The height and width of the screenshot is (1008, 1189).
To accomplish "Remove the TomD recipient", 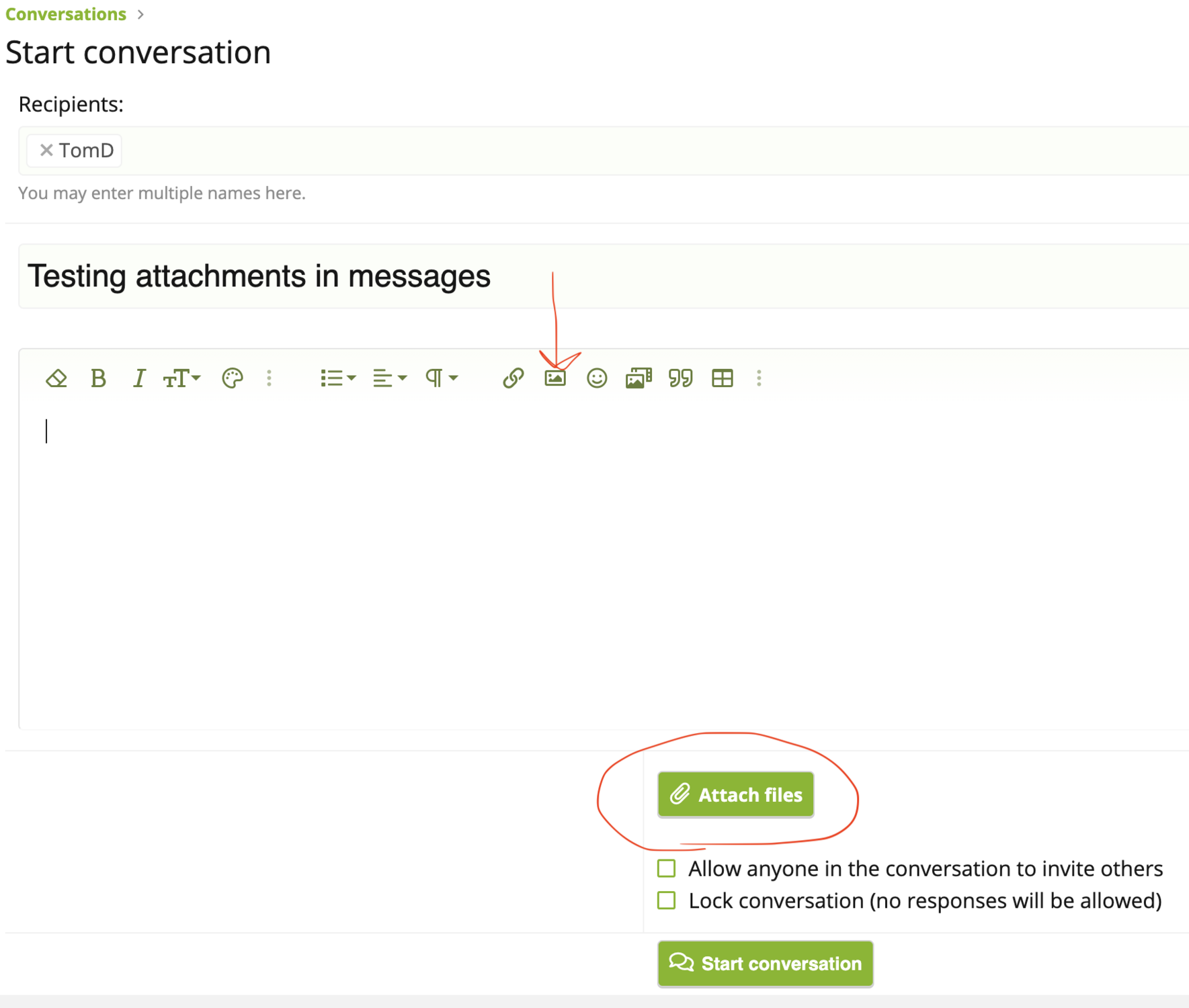I will click(x=46, y=150).
